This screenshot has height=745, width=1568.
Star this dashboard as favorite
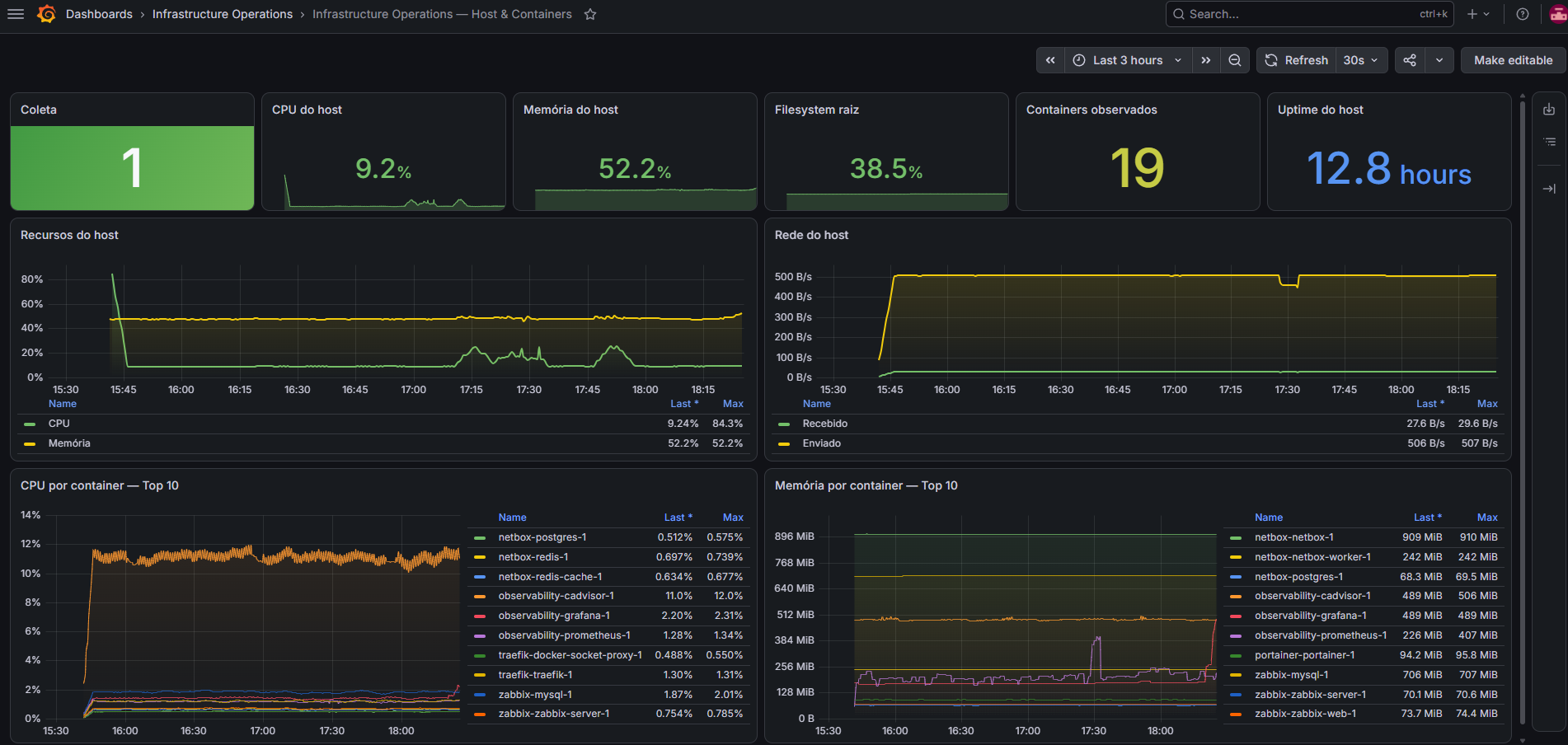[590, 14]
